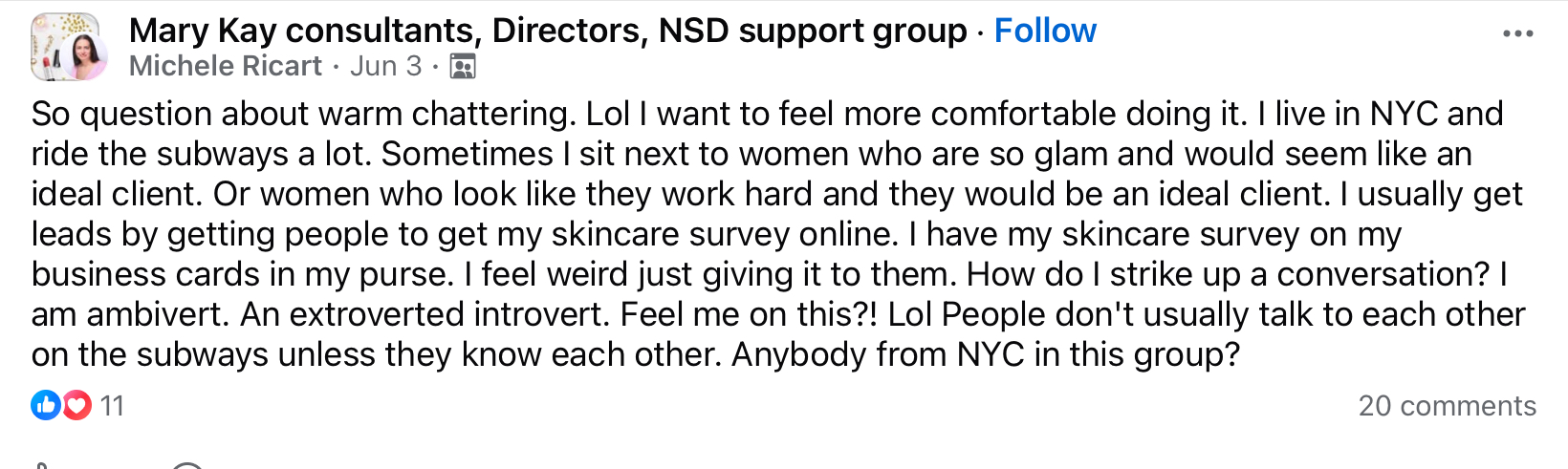Open the Mary Kay consultants group name
Image resolution: width=1568 pixels, height=469 pixels.
point(548,31)
